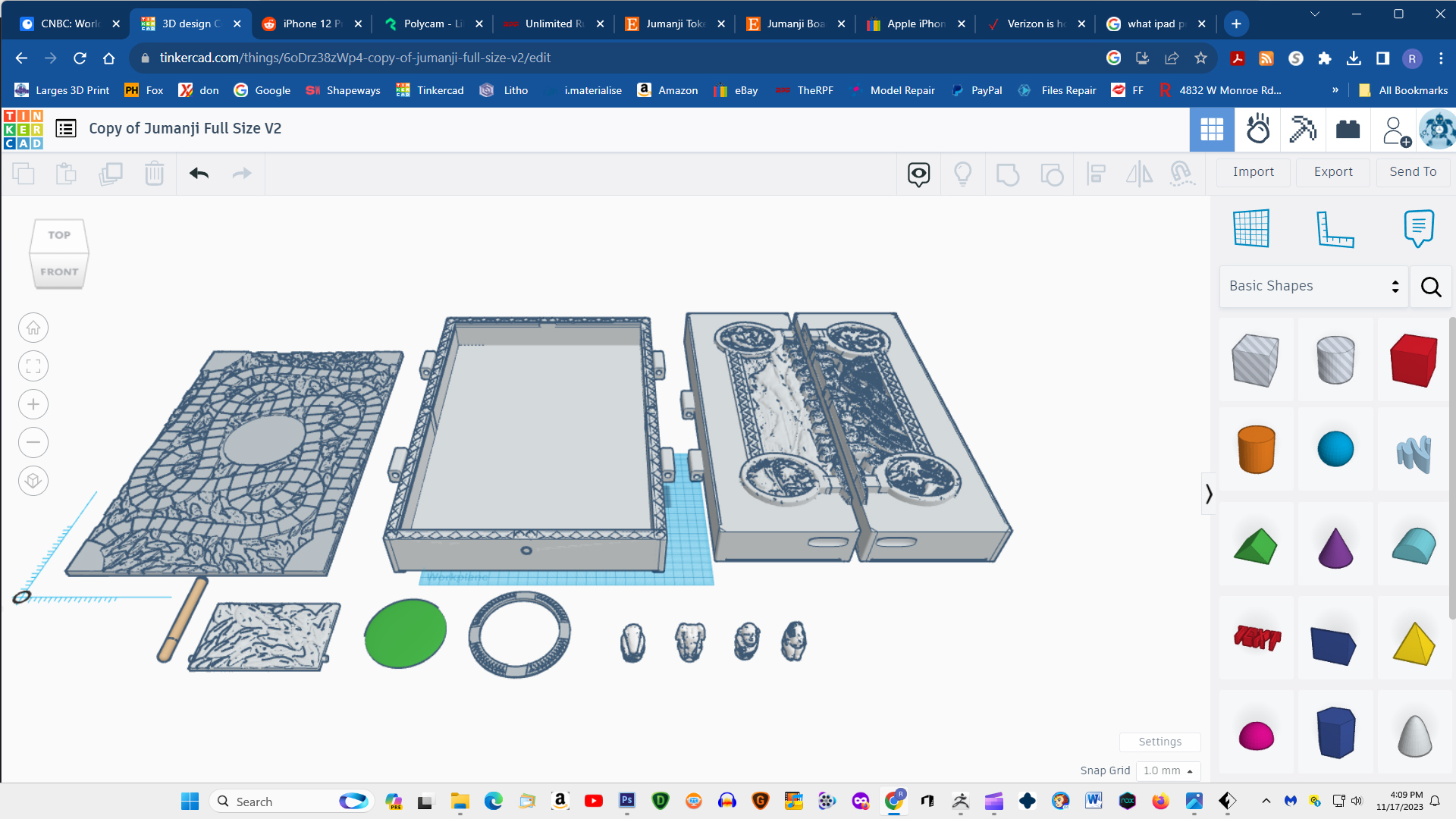Pick the green Roof shape

coord(1256,546)
